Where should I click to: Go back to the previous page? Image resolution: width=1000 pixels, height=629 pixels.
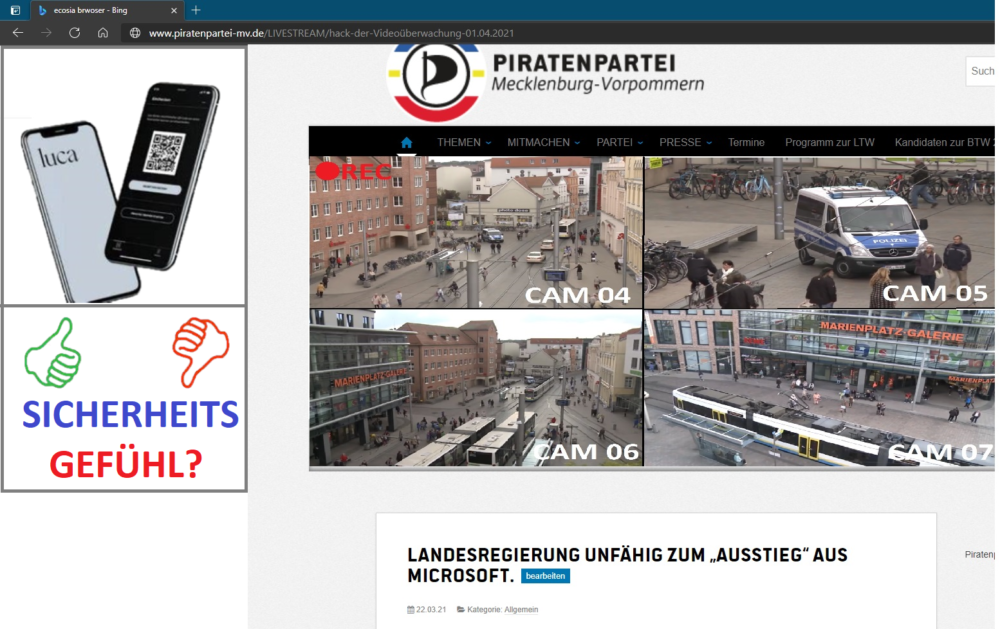point(18,33)
